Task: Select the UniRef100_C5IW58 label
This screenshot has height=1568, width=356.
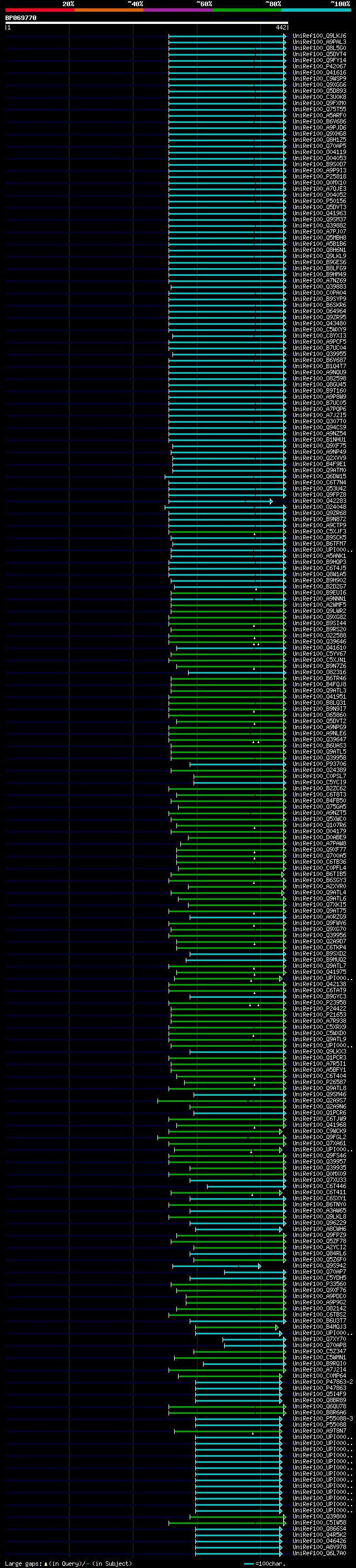Action: point(319,1522)
